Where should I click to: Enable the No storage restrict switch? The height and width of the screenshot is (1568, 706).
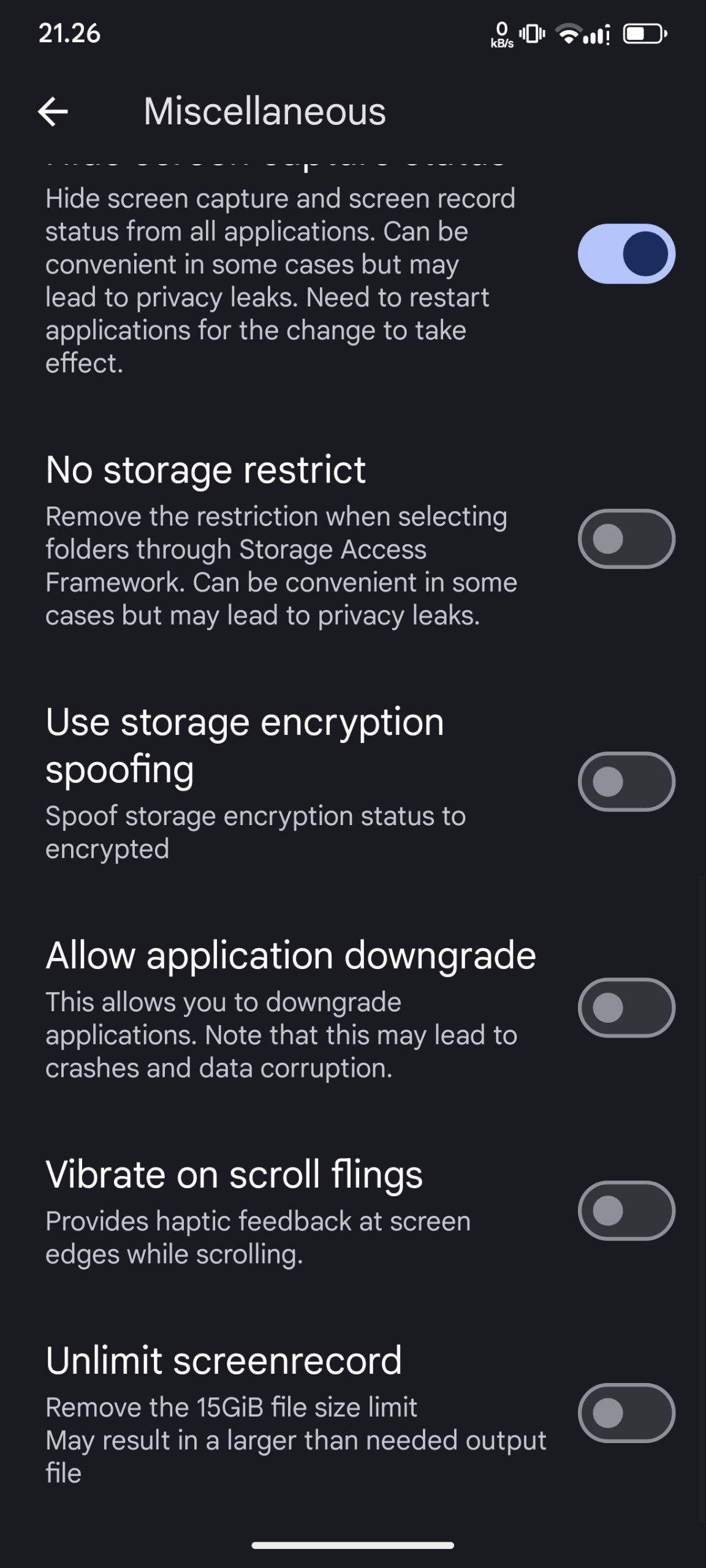coord(626,539)
